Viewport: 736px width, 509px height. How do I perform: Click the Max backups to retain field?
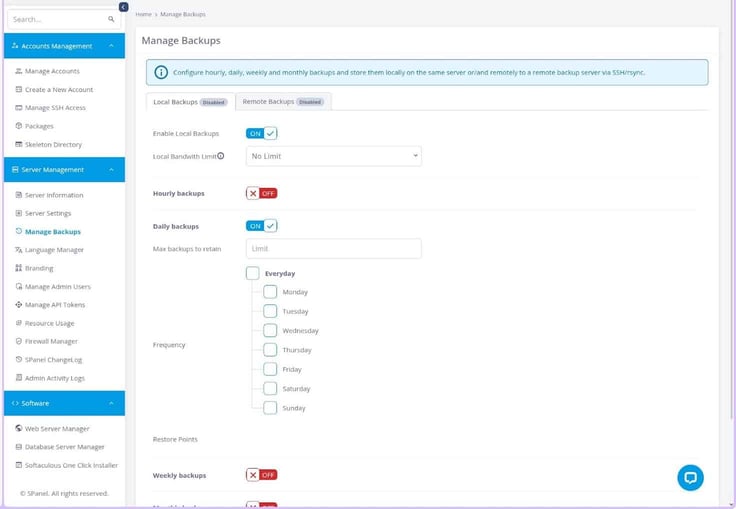click(334, 248)
